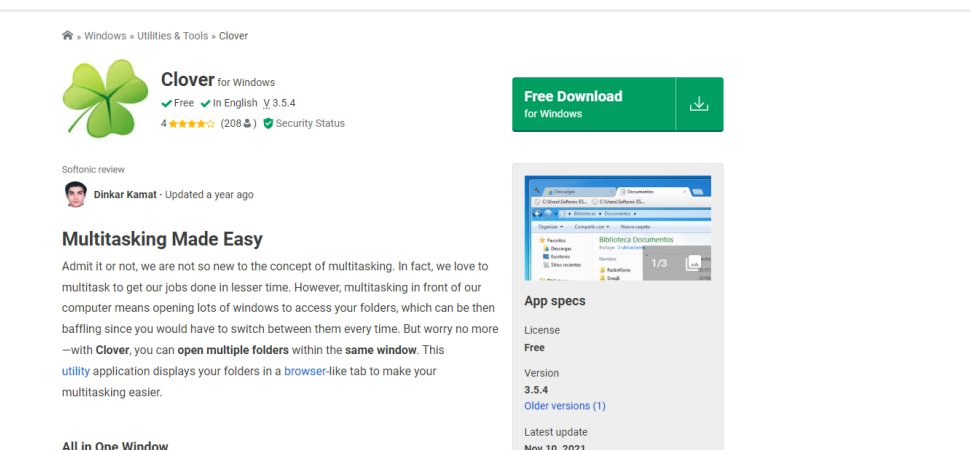The width and height of the screenshot is (970, 450).
Task: Click the 4-star rating stars
Action: click(x=191, y=124)
